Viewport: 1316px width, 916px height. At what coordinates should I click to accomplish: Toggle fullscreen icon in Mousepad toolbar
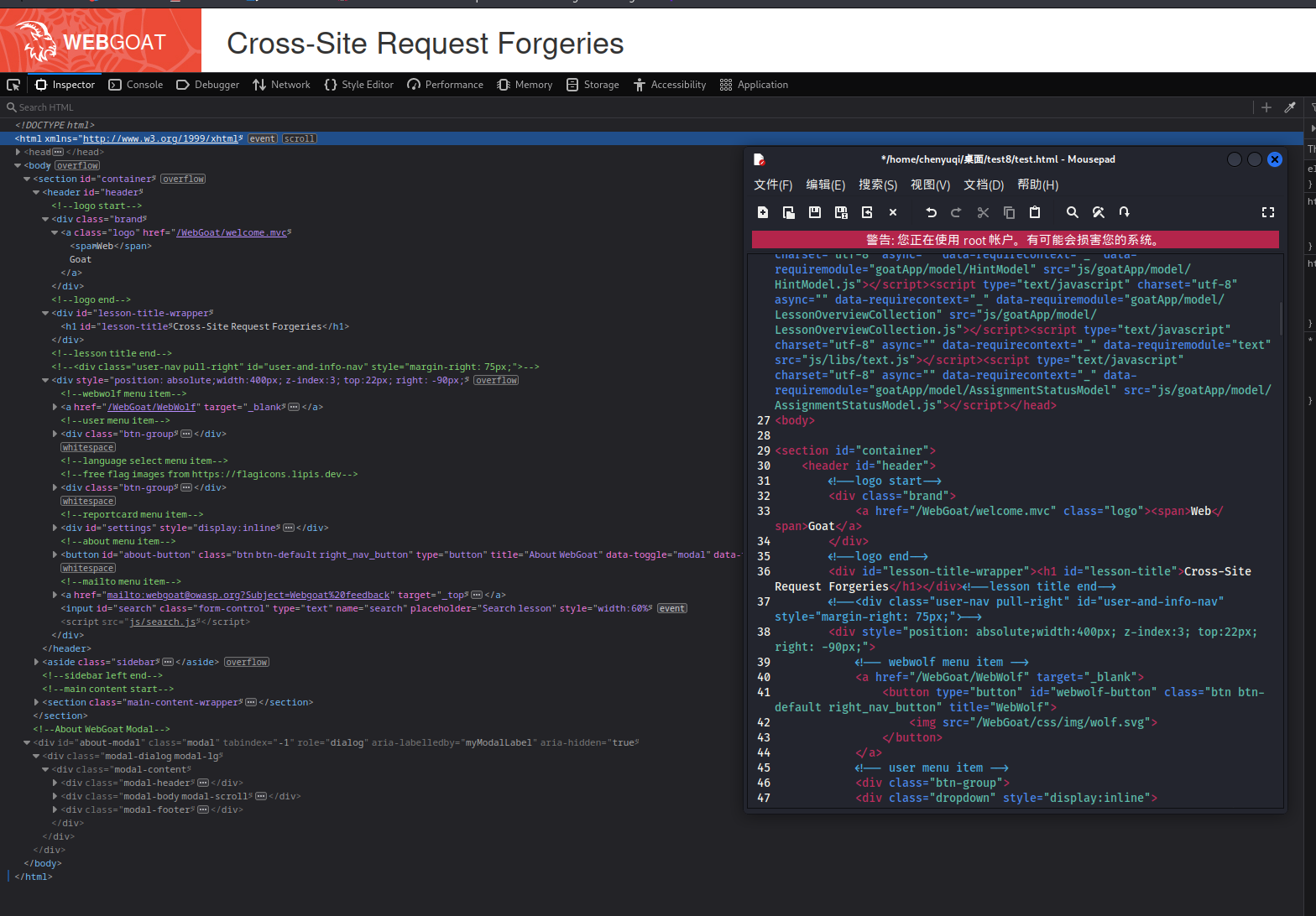1267,212
